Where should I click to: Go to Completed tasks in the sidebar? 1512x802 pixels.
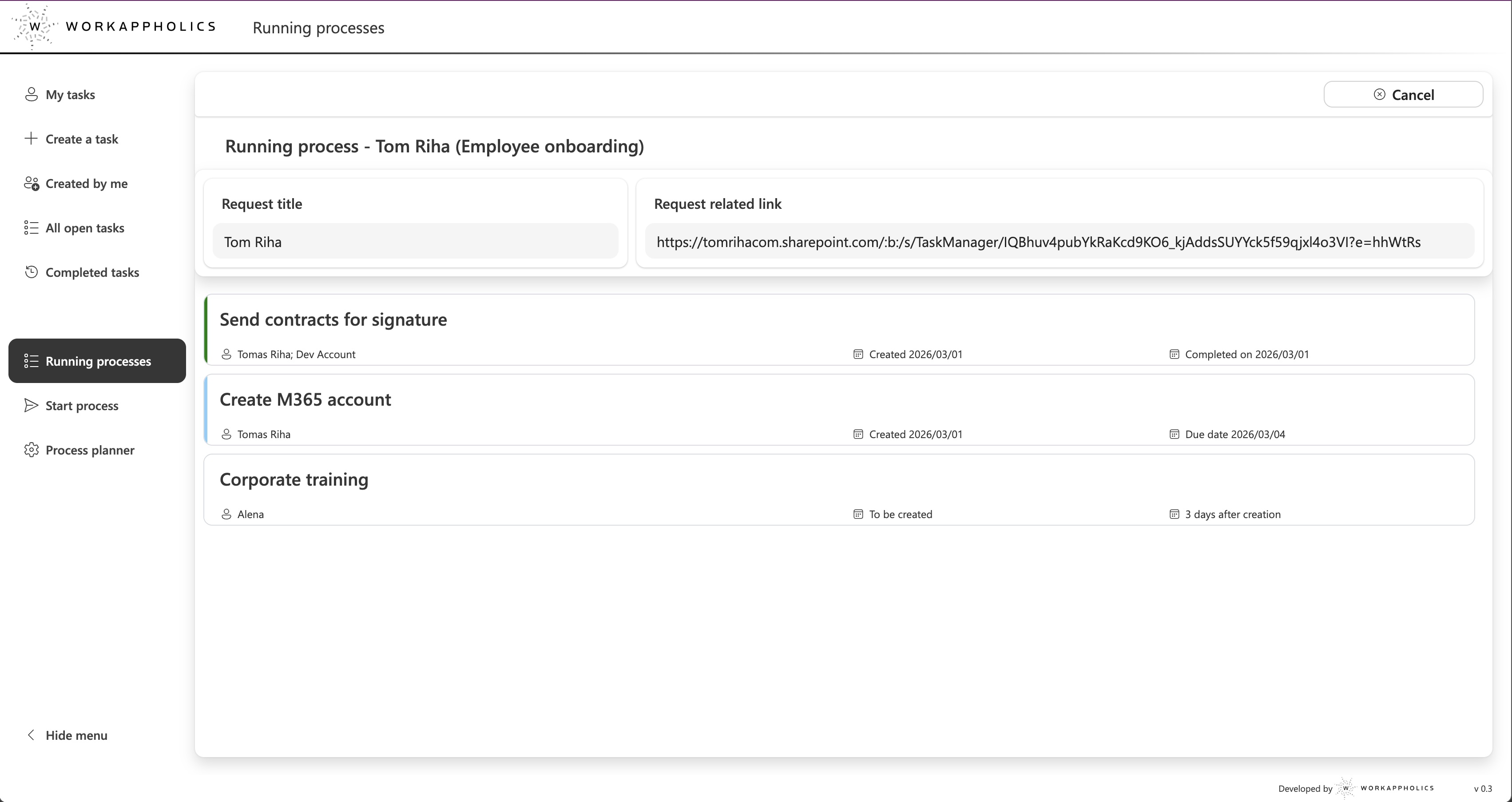click(92, 272)
